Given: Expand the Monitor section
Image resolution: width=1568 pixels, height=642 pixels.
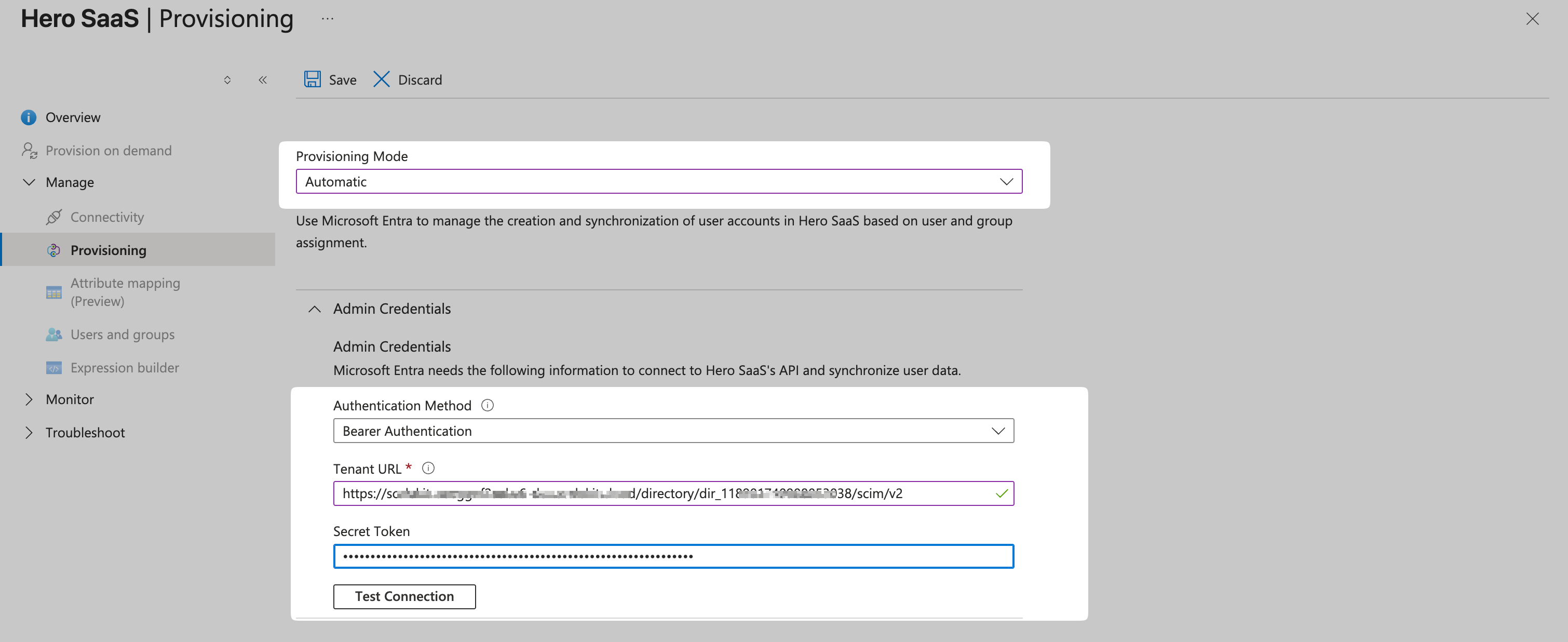Looking at the screenshot, I should [x=30, y=399].
